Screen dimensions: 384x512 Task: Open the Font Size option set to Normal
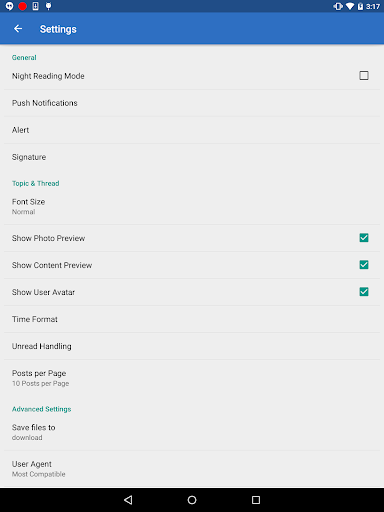(x=192, y=206)
